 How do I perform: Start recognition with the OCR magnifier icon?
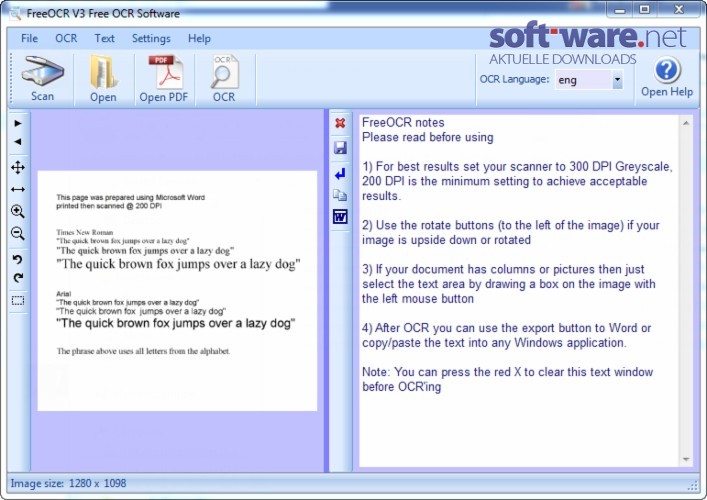point(225,72)
